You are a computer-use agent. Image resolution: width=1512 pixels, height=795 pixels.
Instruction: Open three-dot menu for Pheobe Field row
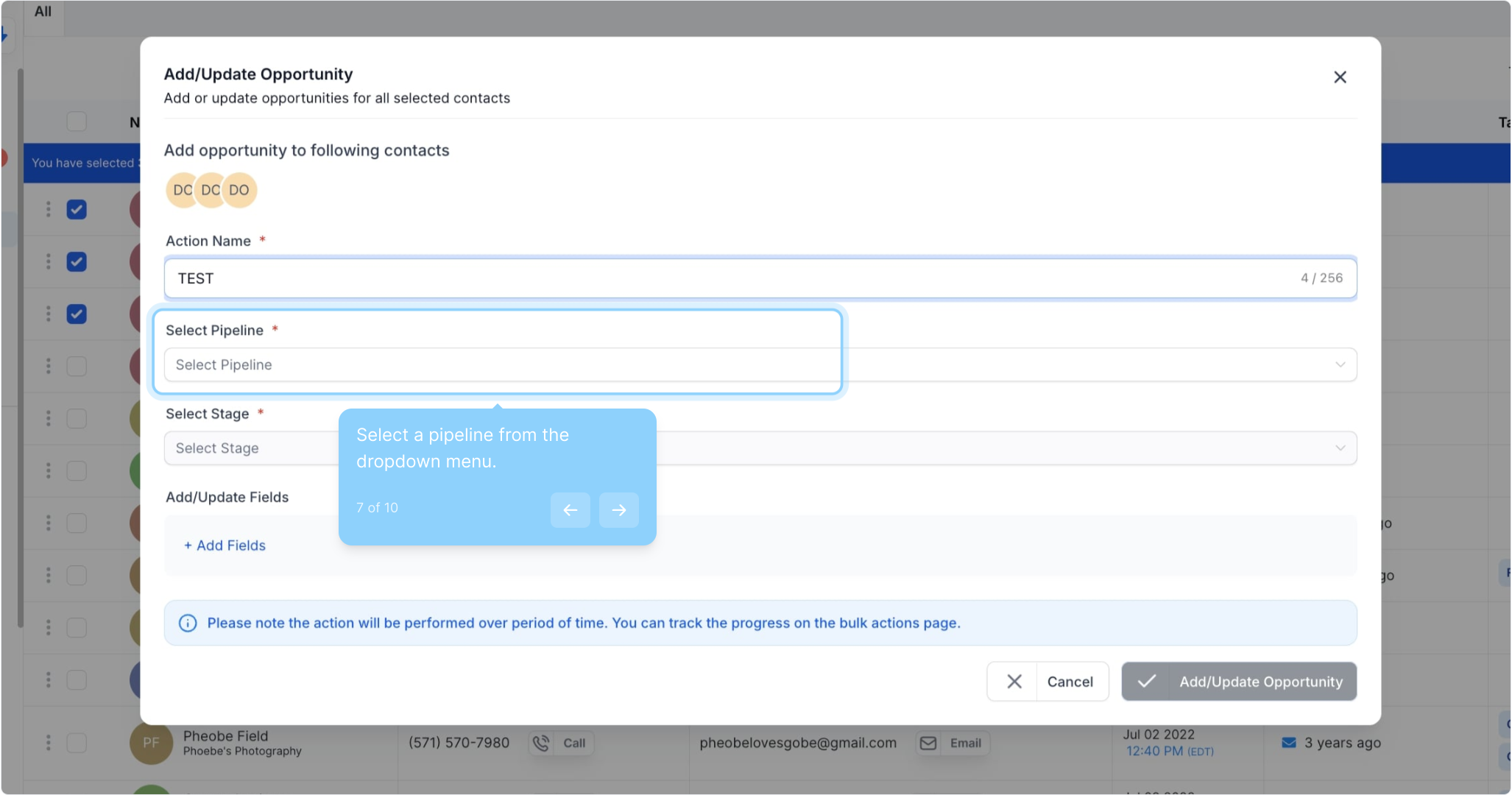(x=49, y=742)
